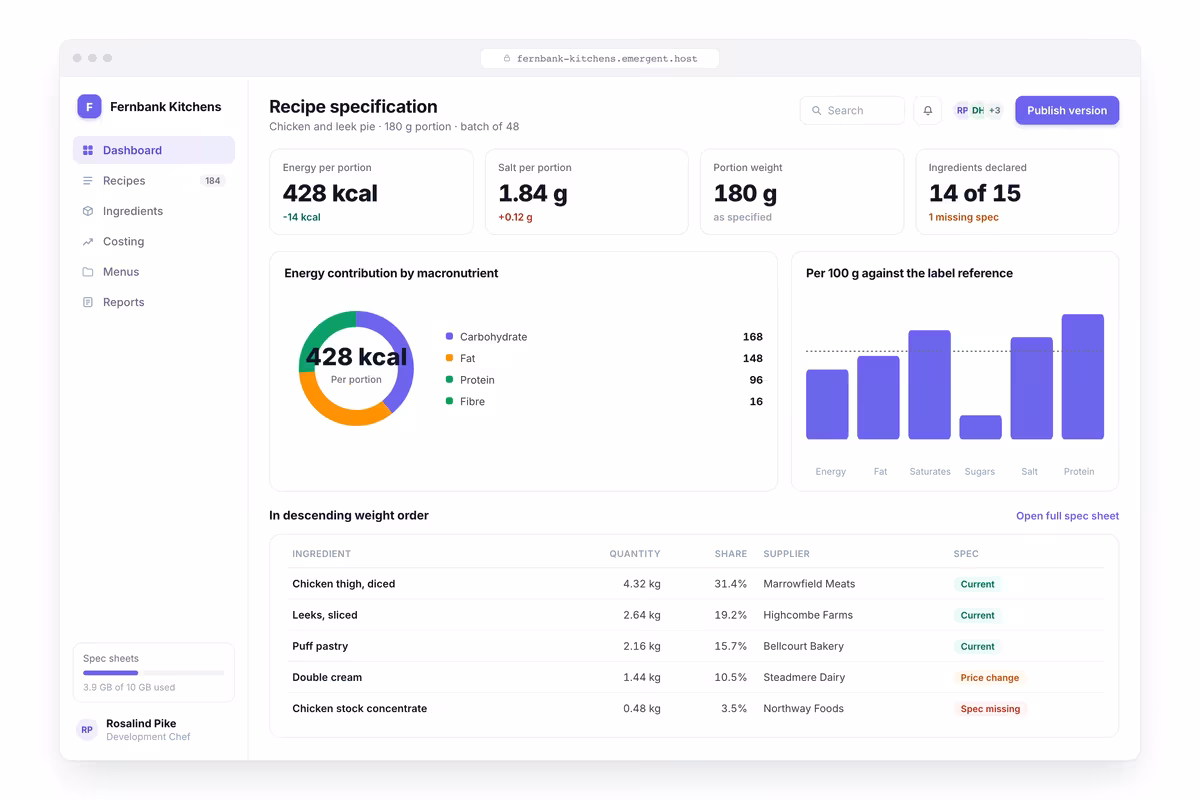This screenshot has height=800, width=1200.
Task: Click the Spec missing badge
Action: [x=990, y=709]
